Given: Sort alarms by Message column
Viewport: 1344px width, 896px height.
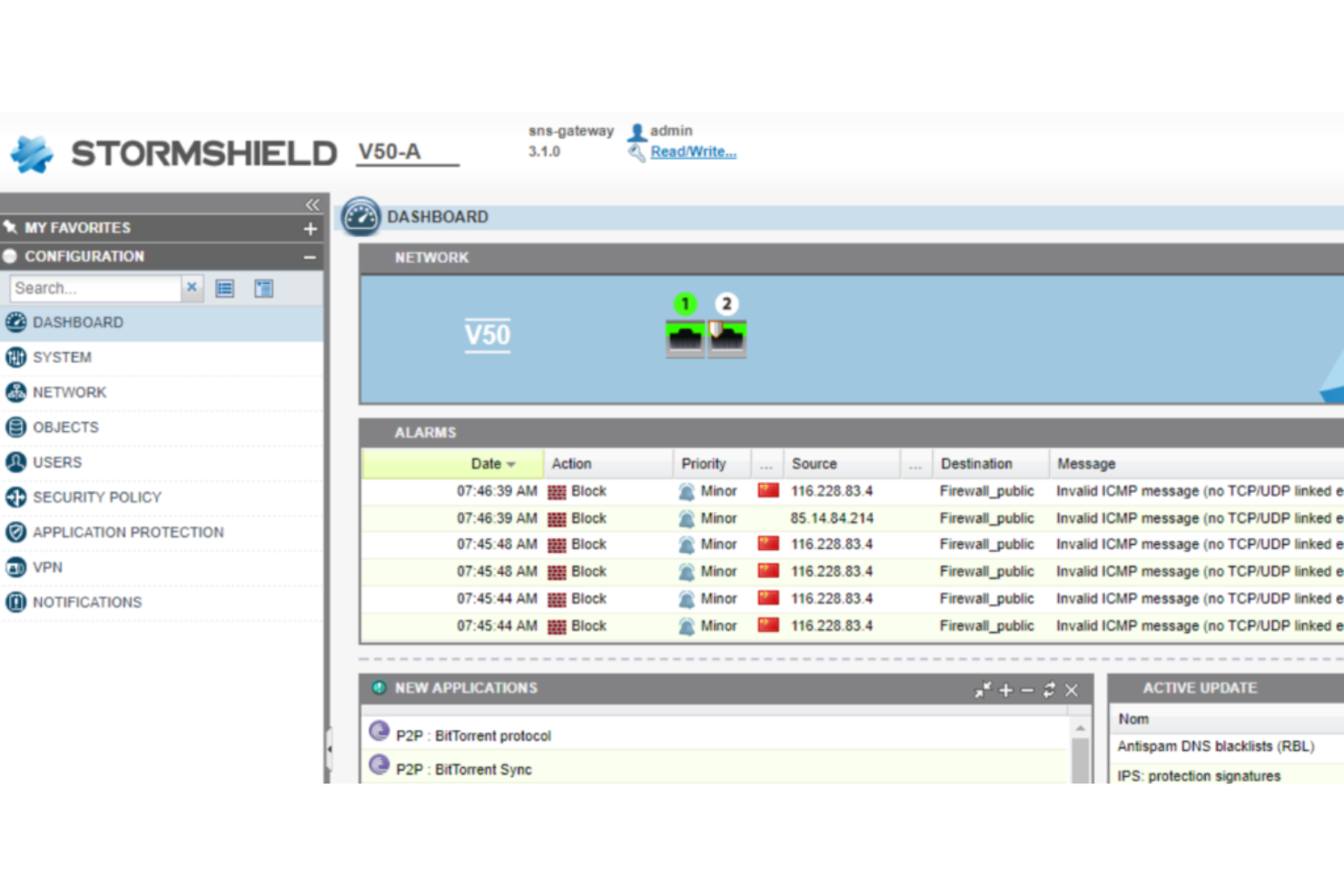Looking at the screenshot, I should coord(1197,464).
